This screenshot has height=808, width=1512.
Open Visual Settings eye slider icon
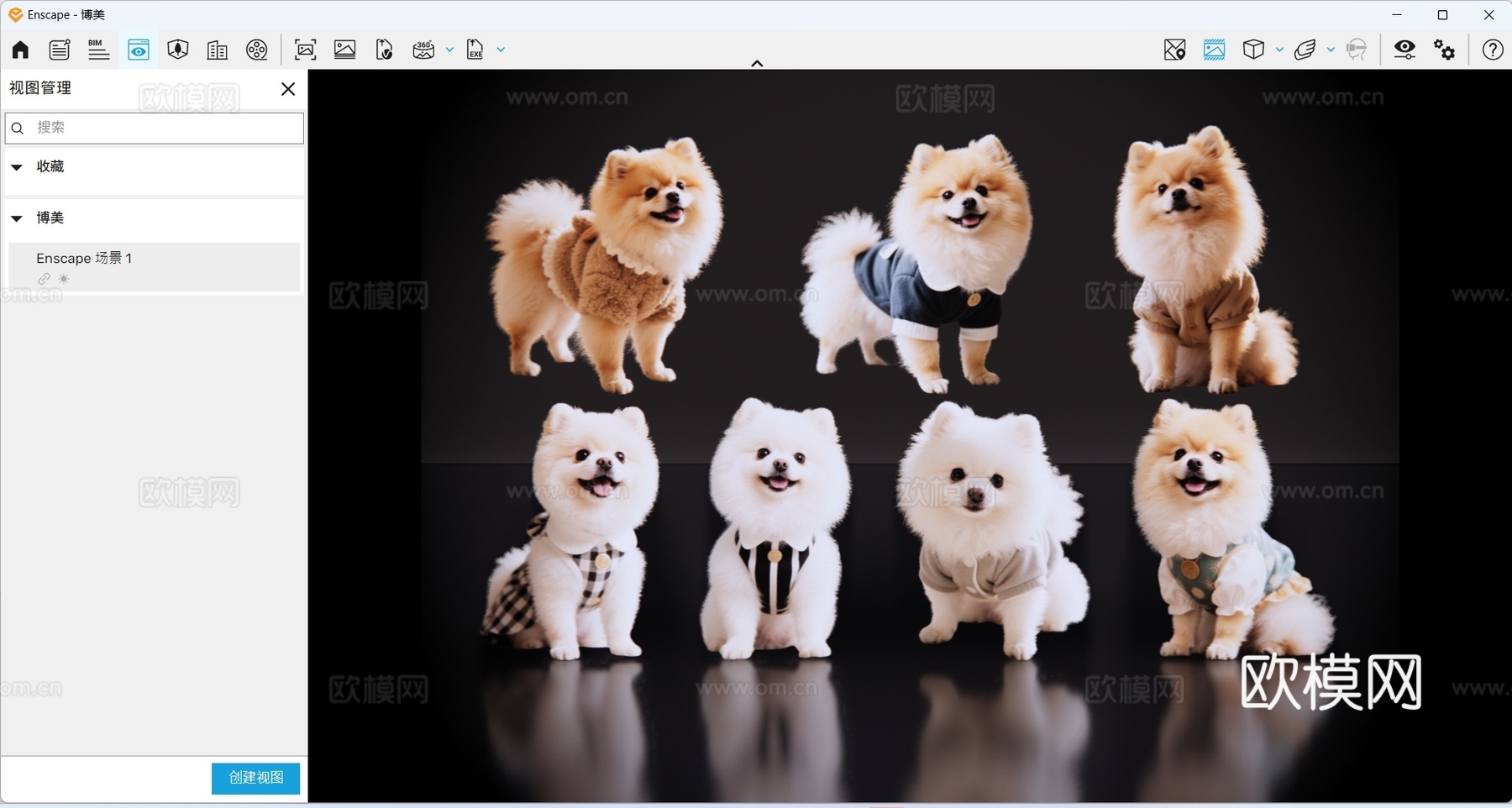click(1405, 50)
